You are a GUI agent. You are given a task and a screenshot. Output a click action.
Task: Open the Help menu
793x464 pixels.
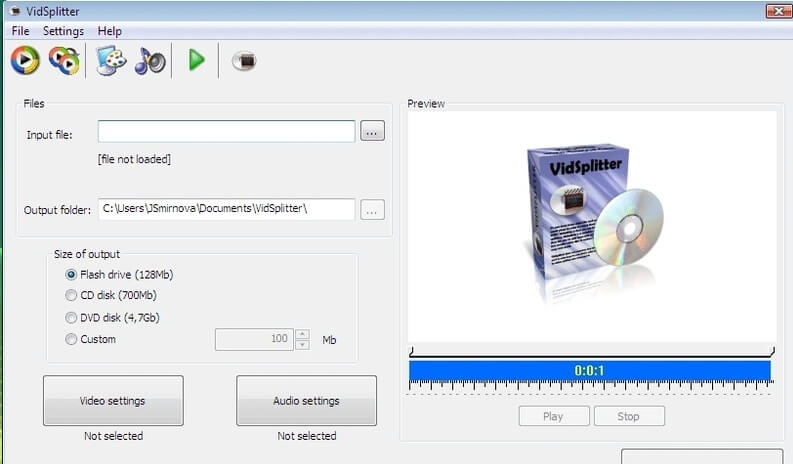click(x=109, y=31)
